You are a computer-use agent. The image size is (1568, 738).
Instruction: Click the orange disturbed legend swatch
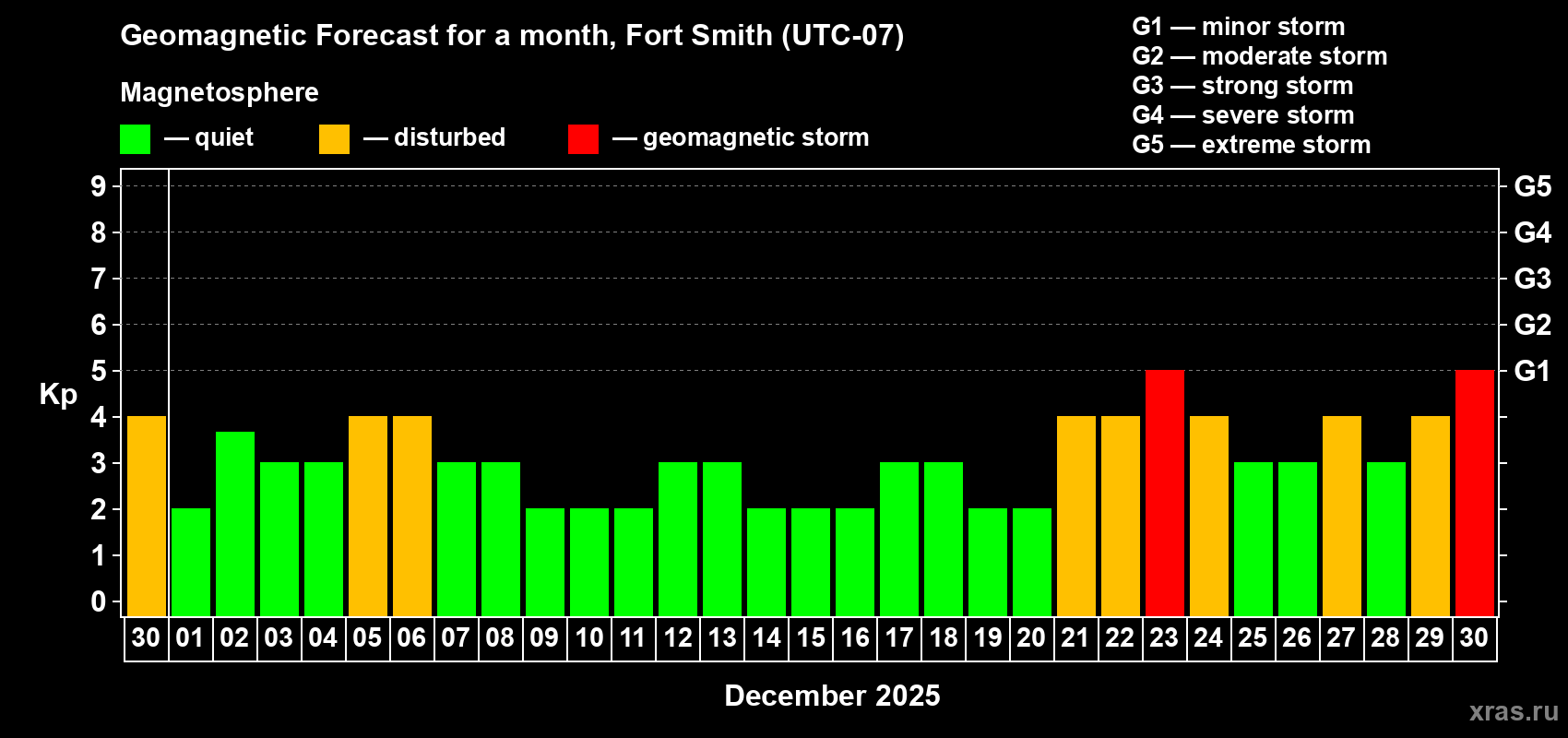(334, 139)
